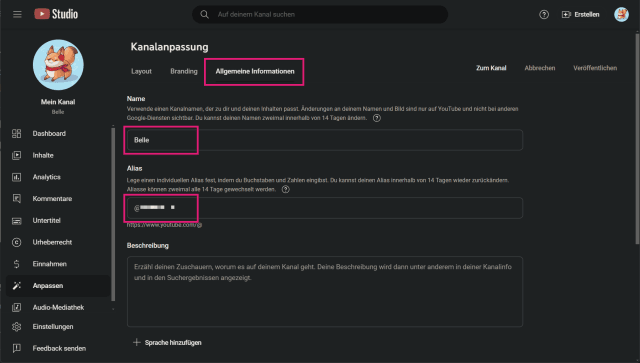Select the Allgemeine Informationen tab

(255, 71)
